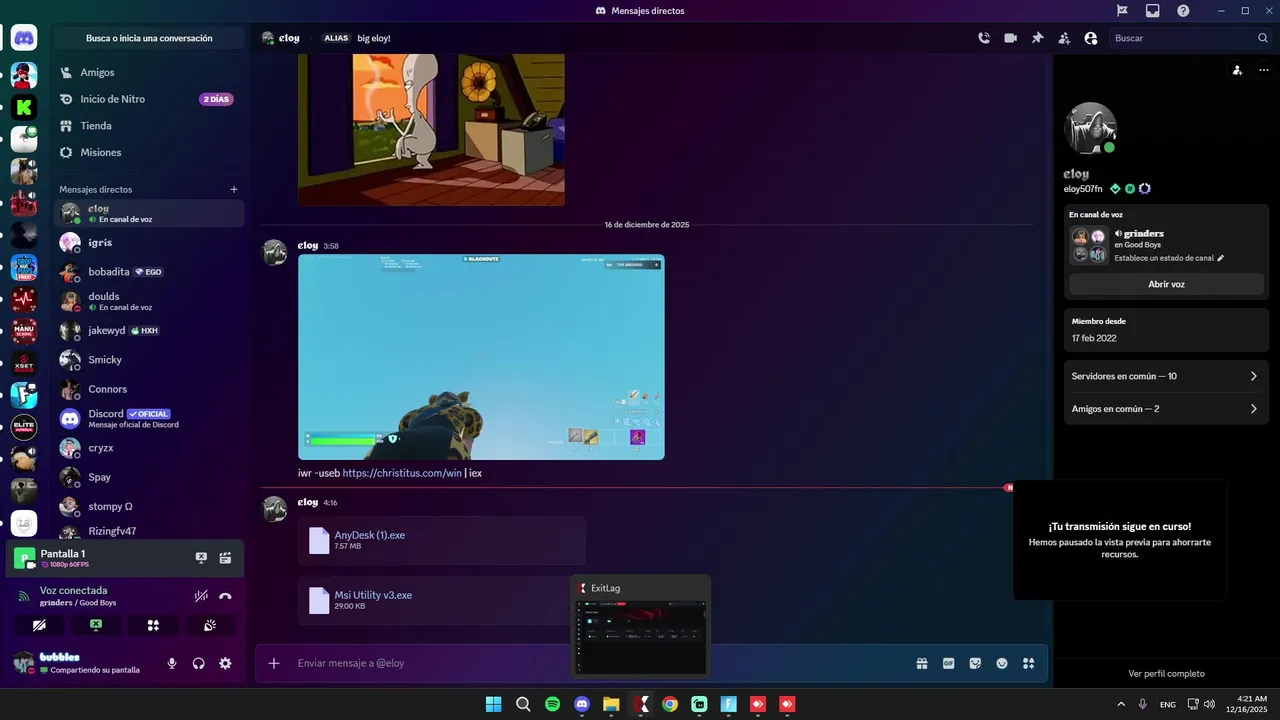Open the Misiones quests page

click(x=148, y=152)
